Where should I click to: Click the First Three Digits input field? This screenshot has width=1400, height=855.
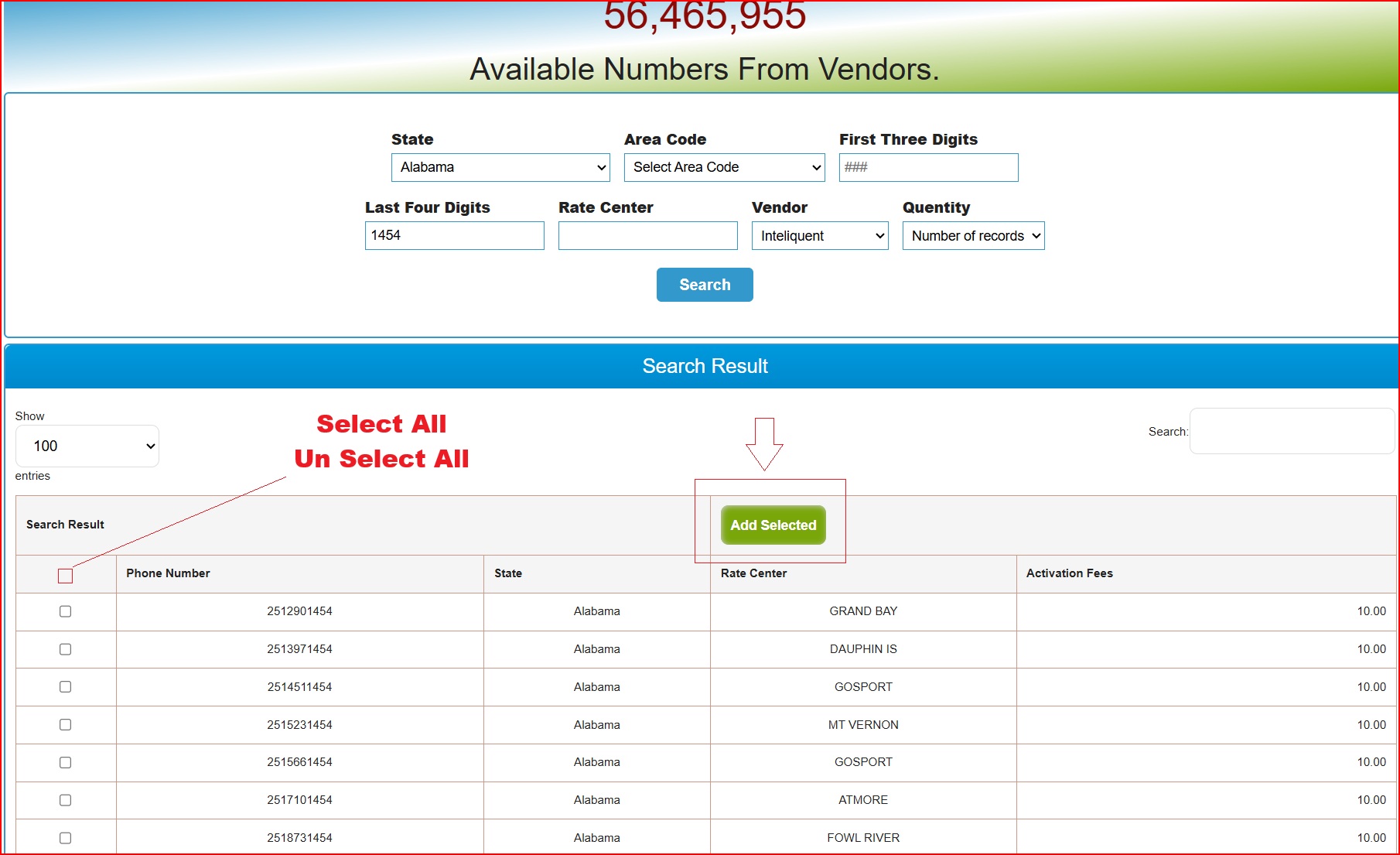point(928,167)
